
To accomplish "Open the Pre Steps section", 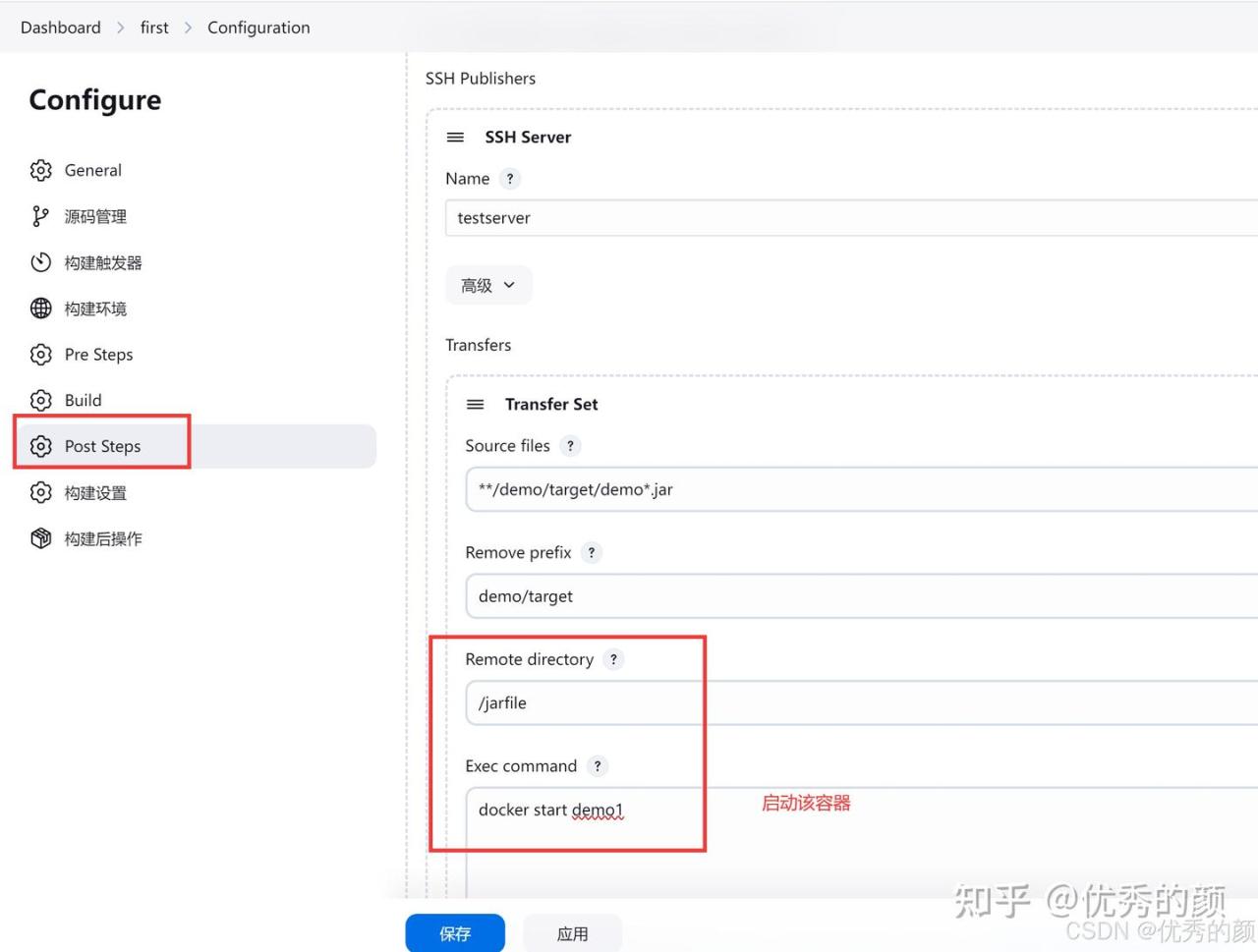I will tap(98, 355).
